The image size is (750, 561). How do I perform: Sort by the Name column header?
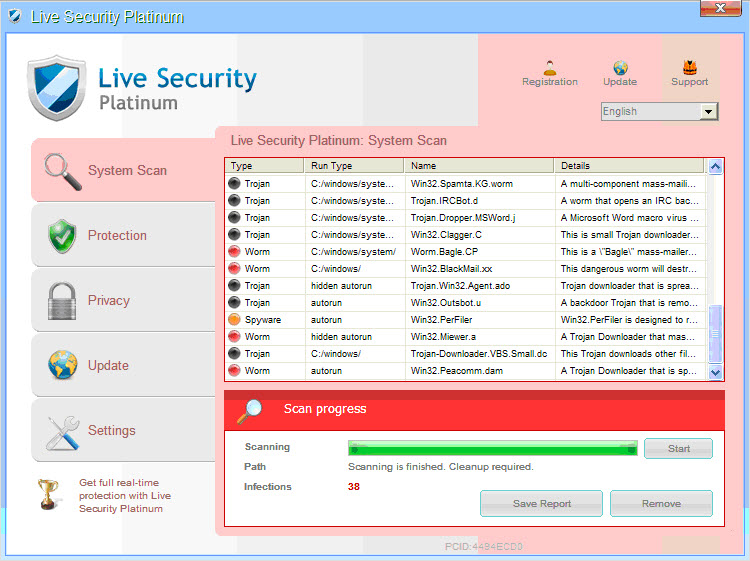click(479, 165)
